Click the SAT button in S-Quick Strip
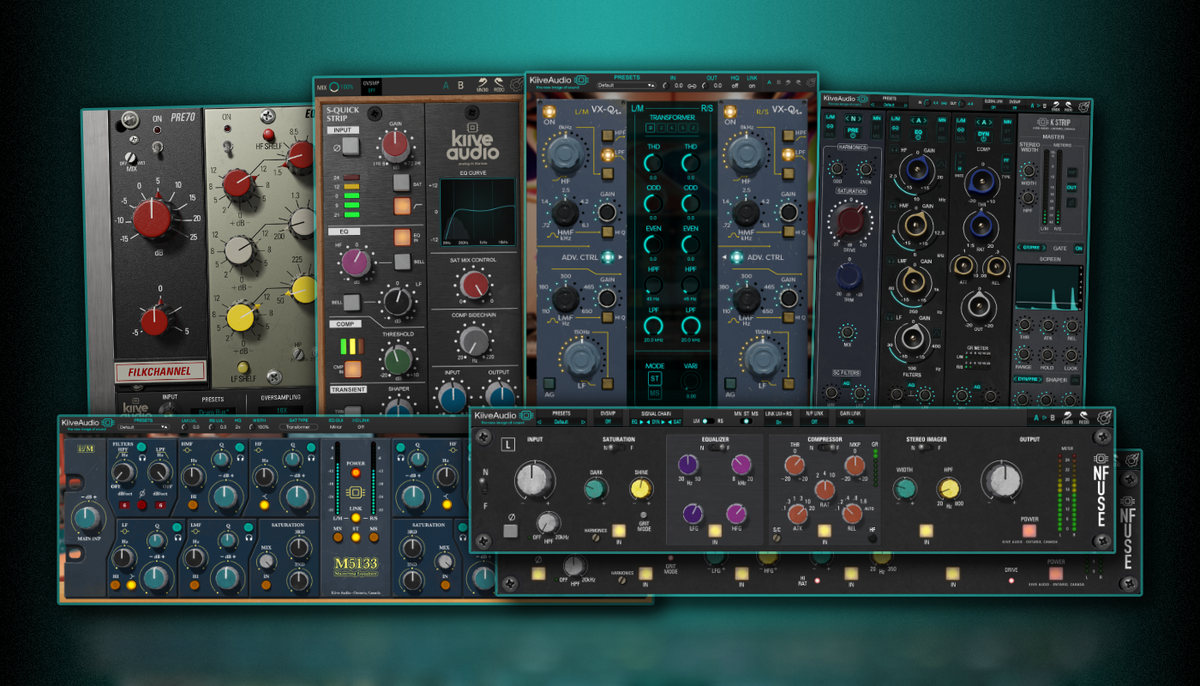The image size is (1200, 686). click(x=402, y=183)
